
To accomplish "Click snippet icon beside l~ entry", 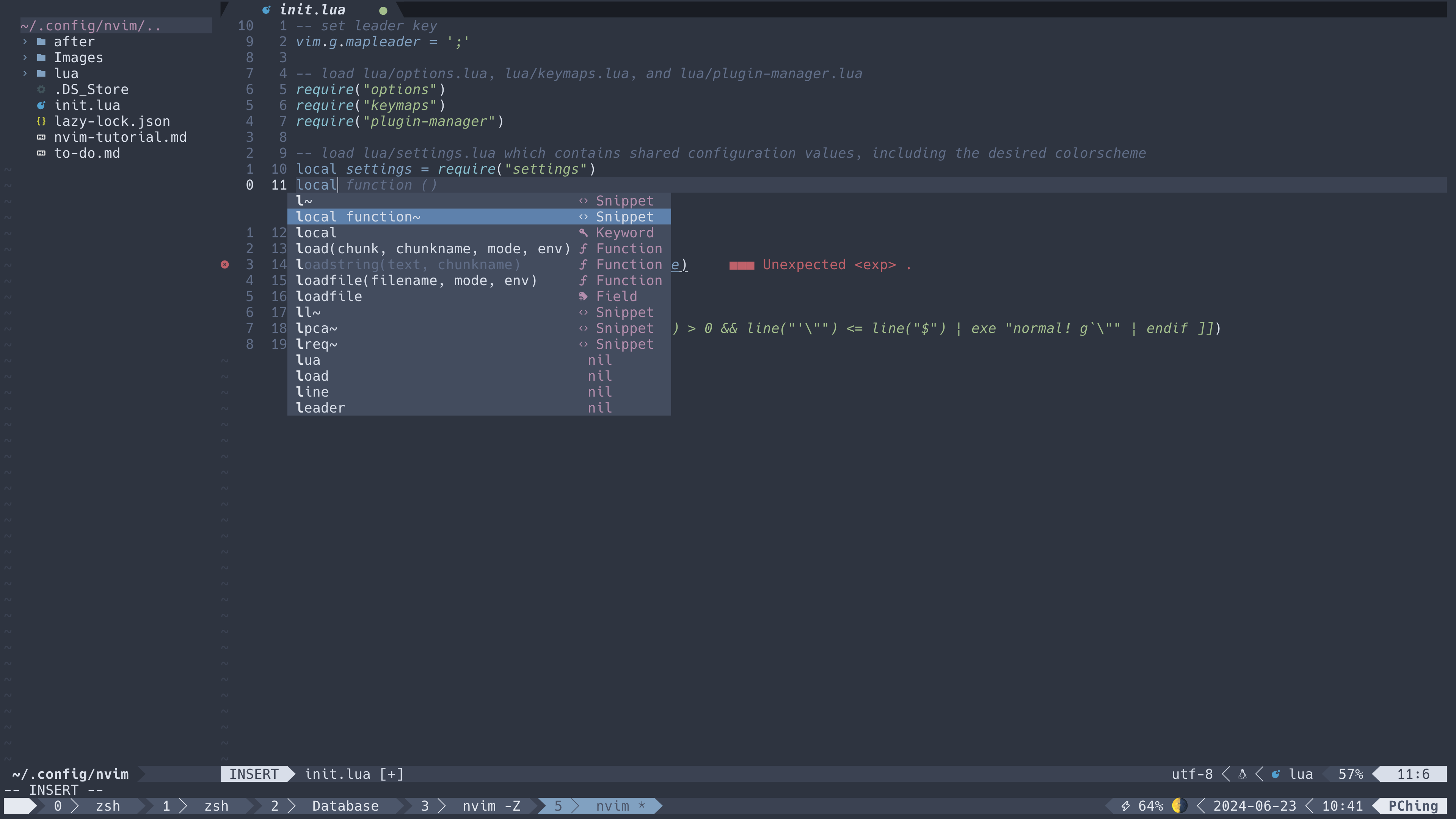I will (x=583, y=201).
